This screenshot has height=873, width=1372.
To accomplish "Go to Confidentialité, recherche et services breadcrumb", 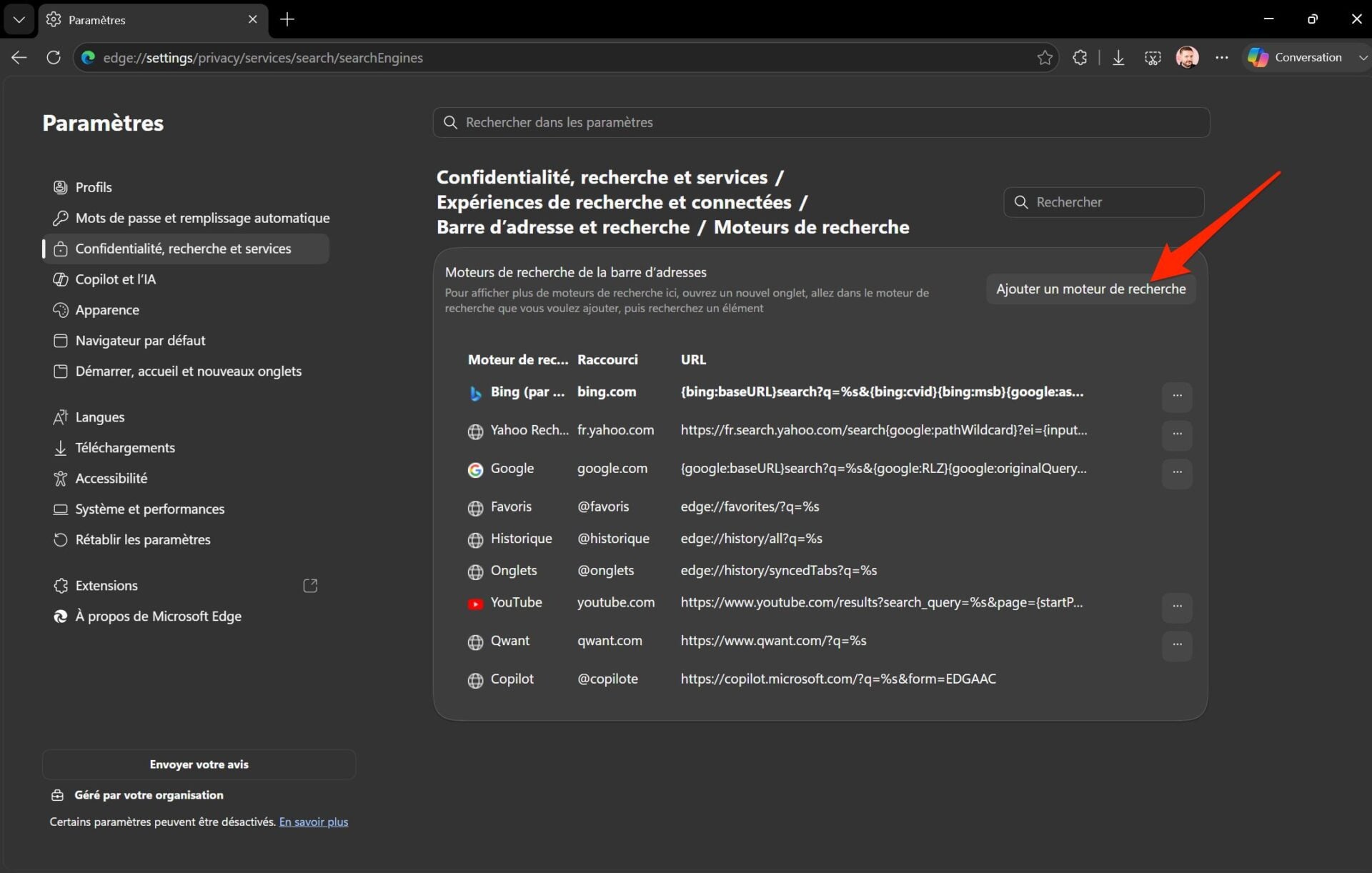I will click(x=602, y=177).
